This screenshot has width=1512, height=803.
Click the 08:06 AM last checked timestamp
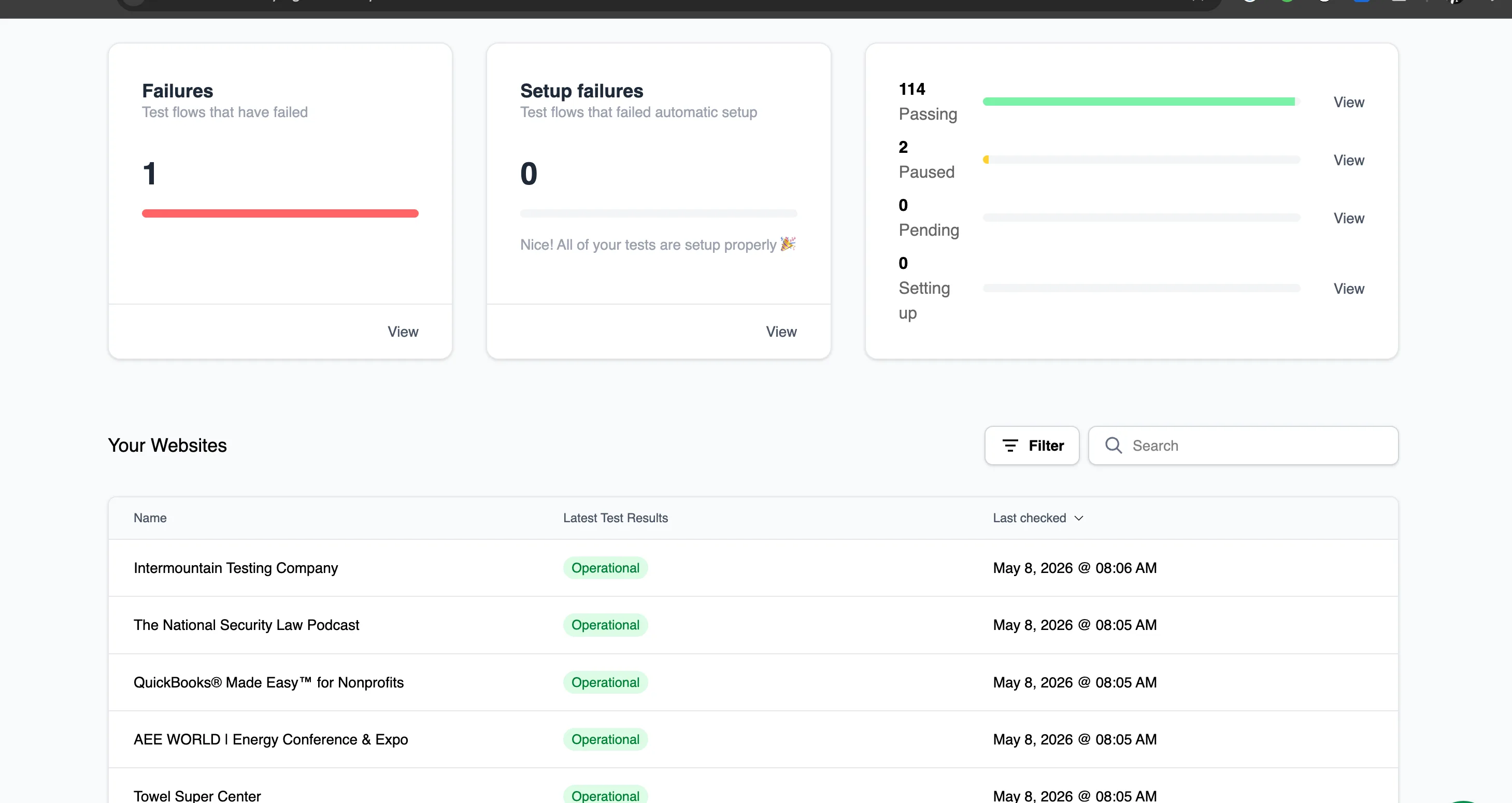[x=1075, y=568]
